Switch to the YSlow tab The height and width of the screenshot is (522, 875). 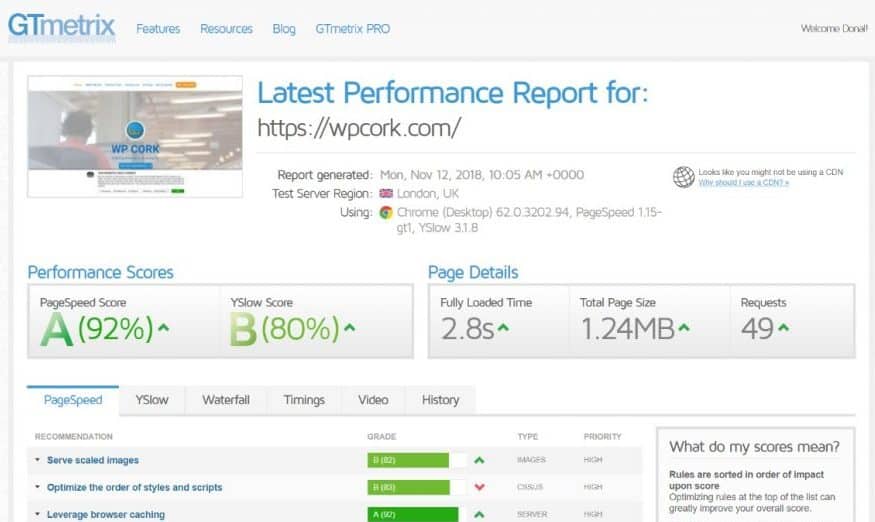tap(152, 400)
